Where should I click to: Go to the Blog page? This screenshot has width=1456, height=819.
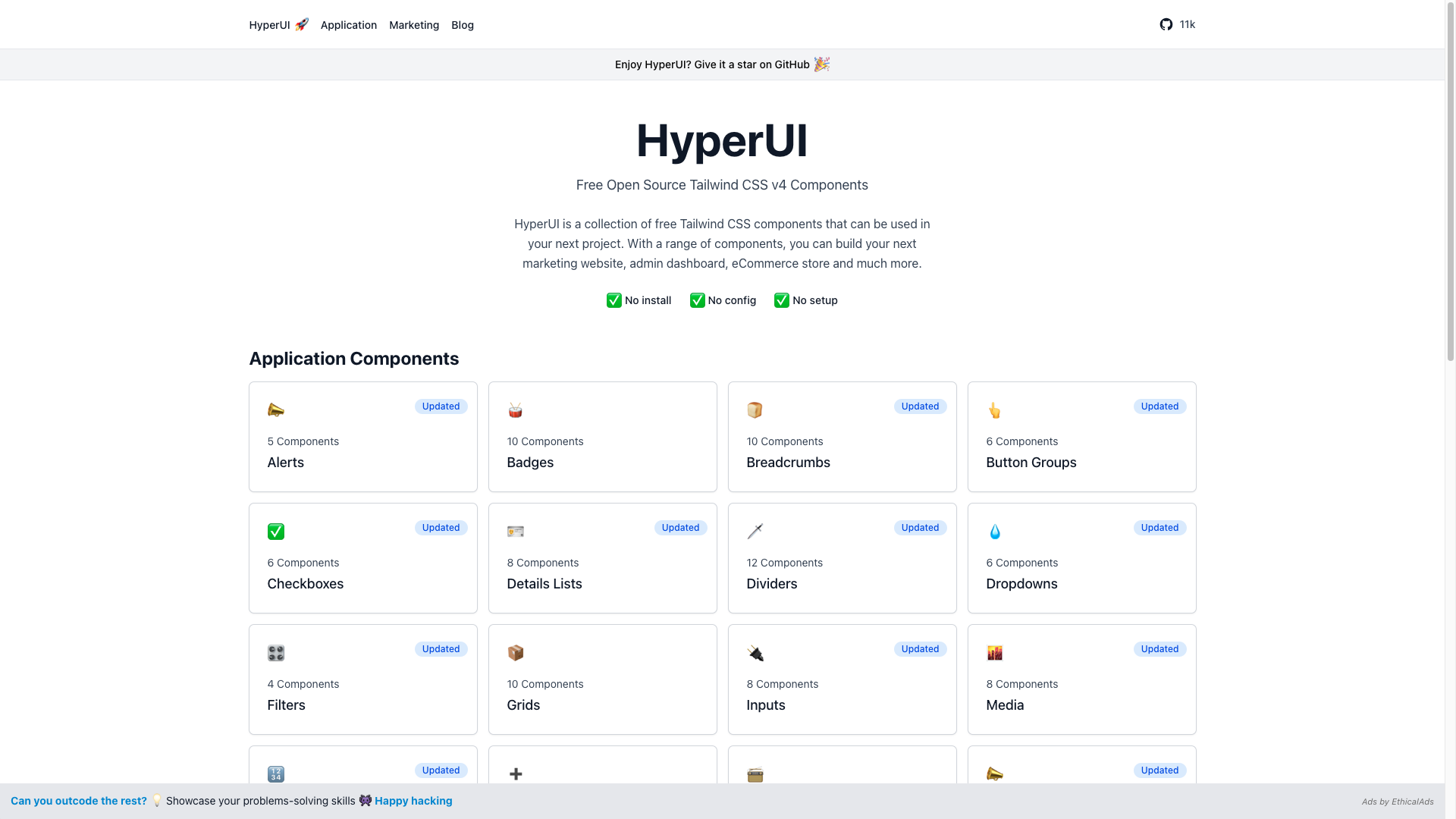pyautogui.click(x=462, y=25)
